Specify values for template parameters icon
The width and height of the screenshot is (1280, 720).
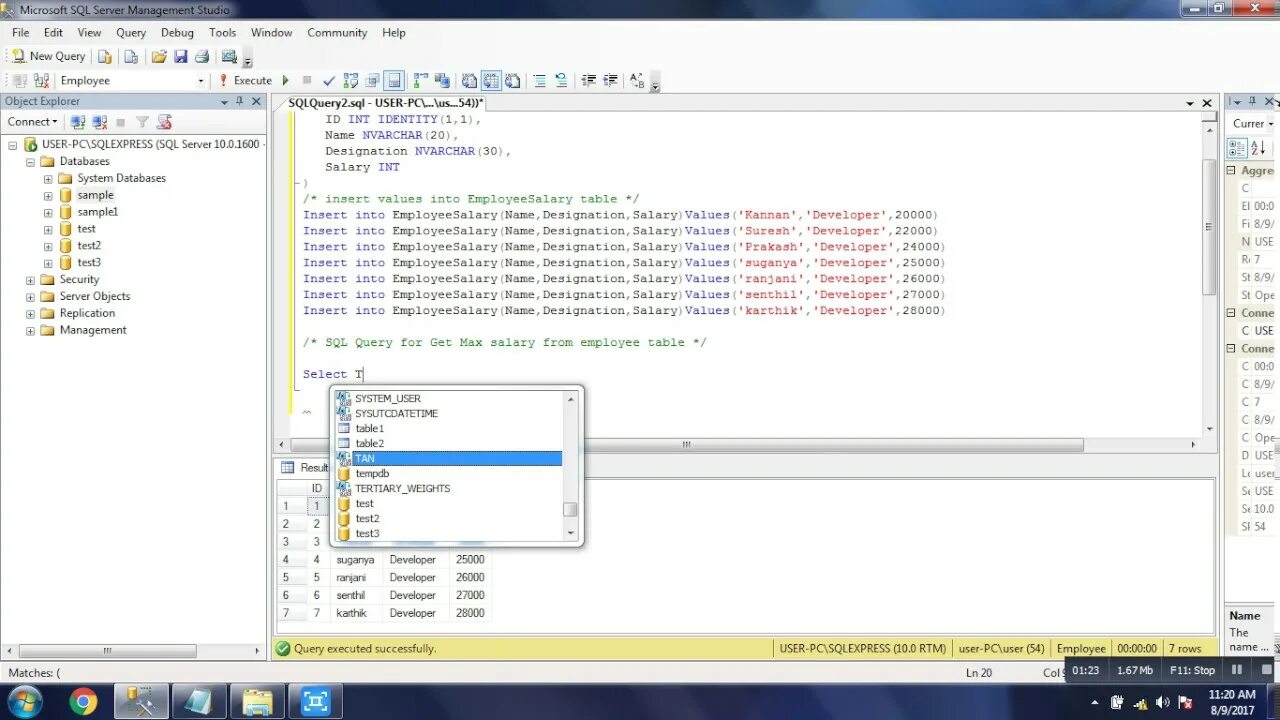pyautogui.click(x=638, y=80)
